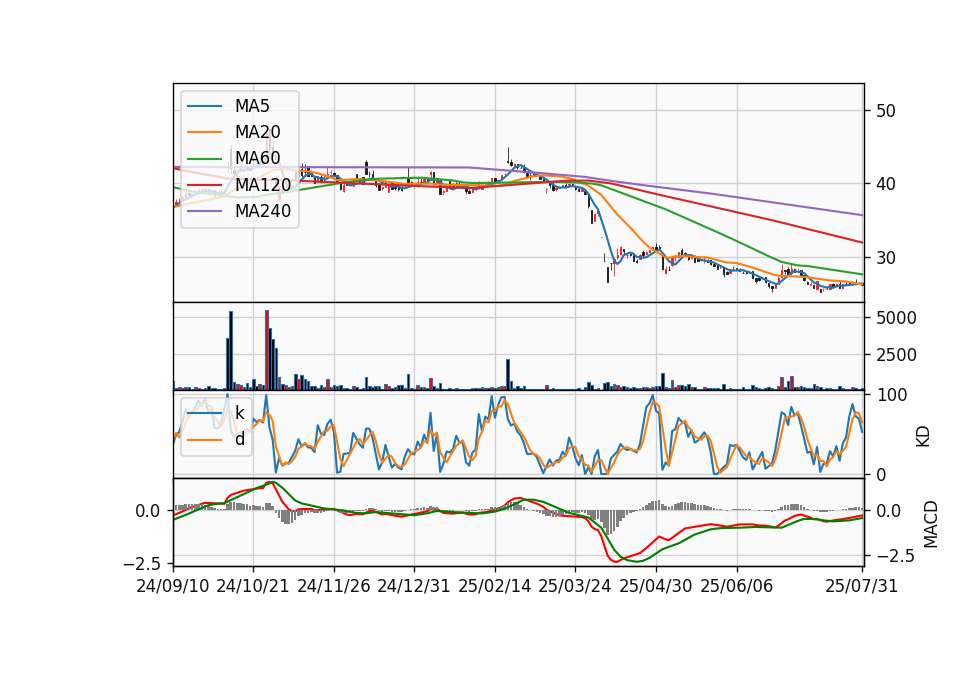Click the 24/12/31 date axis label
This screenshot has height=690, width=960.
point(414,586)
